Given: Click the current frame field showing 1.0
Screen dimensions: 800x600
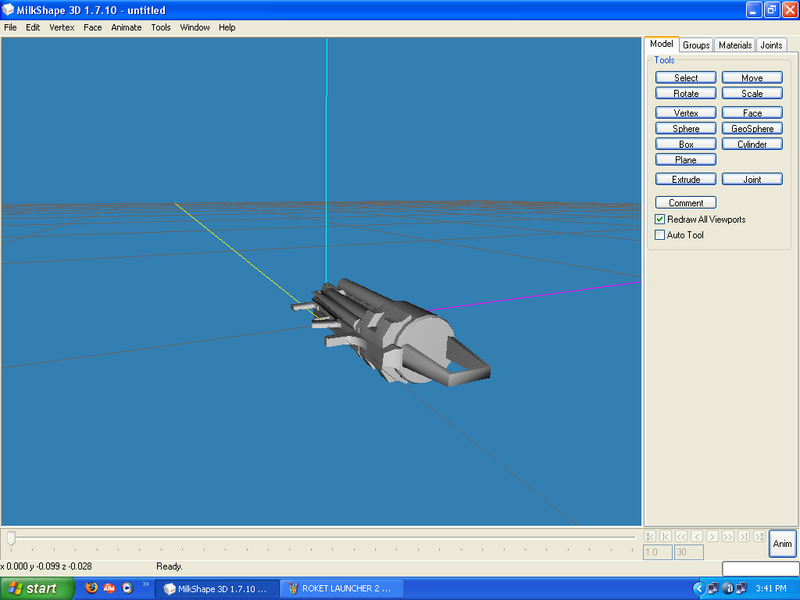Looking at the screenshot, I should click(658, 552).
